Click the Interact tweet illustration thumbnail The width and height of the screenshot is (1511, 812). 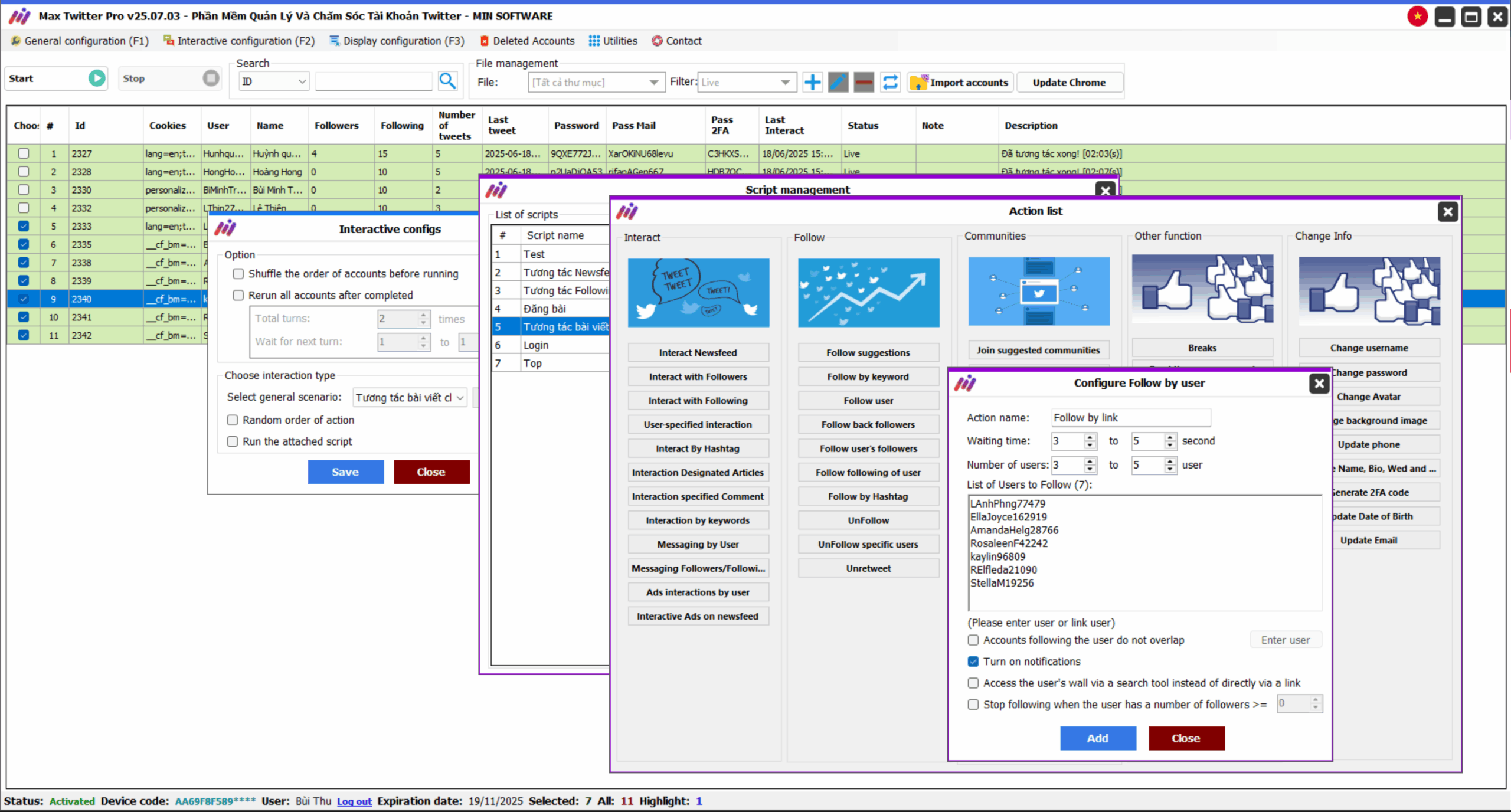click(x=698, y=293)
